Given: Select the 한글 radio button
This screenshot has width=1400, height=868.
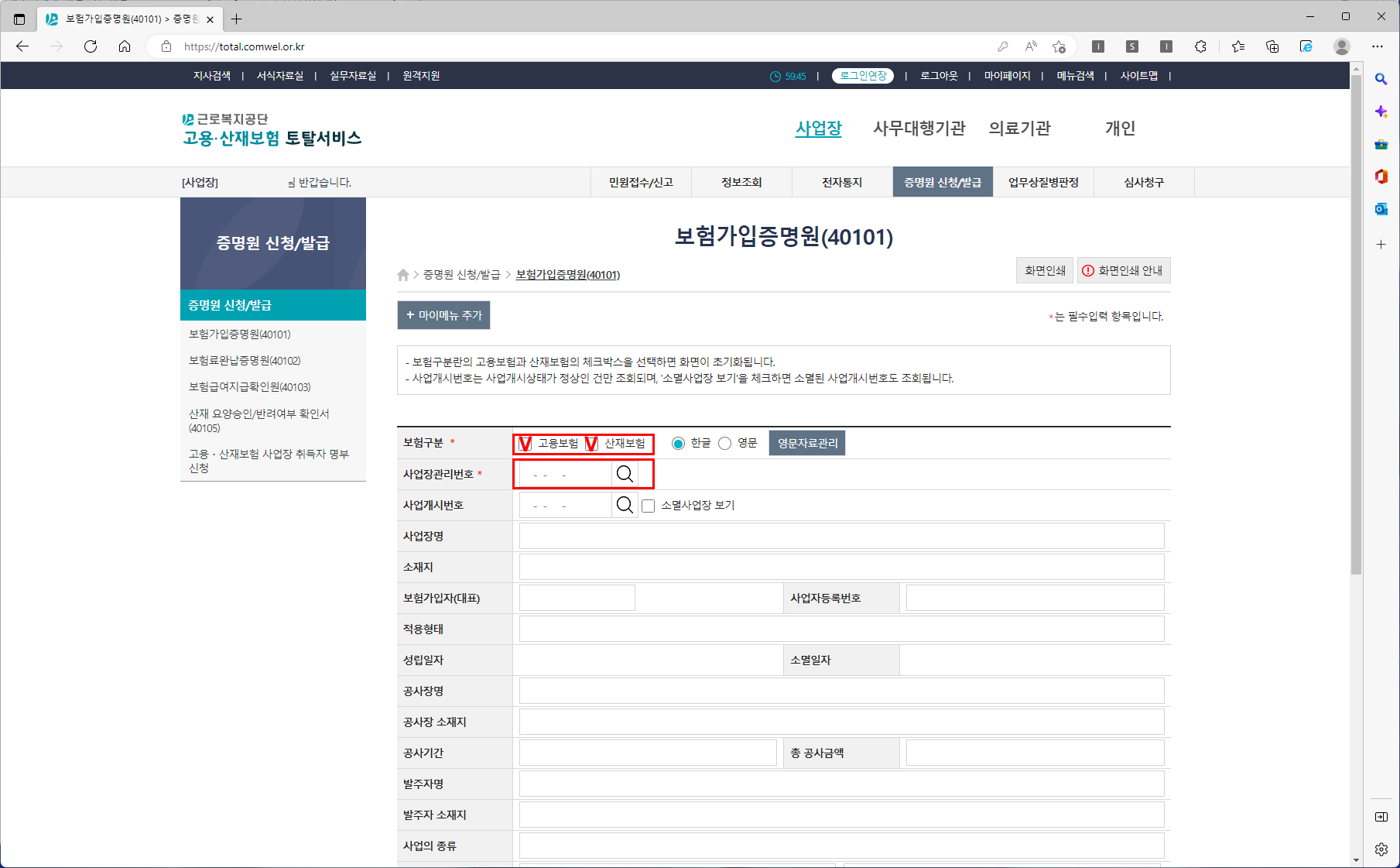Looking at the screenshot, I should point(678,443).
